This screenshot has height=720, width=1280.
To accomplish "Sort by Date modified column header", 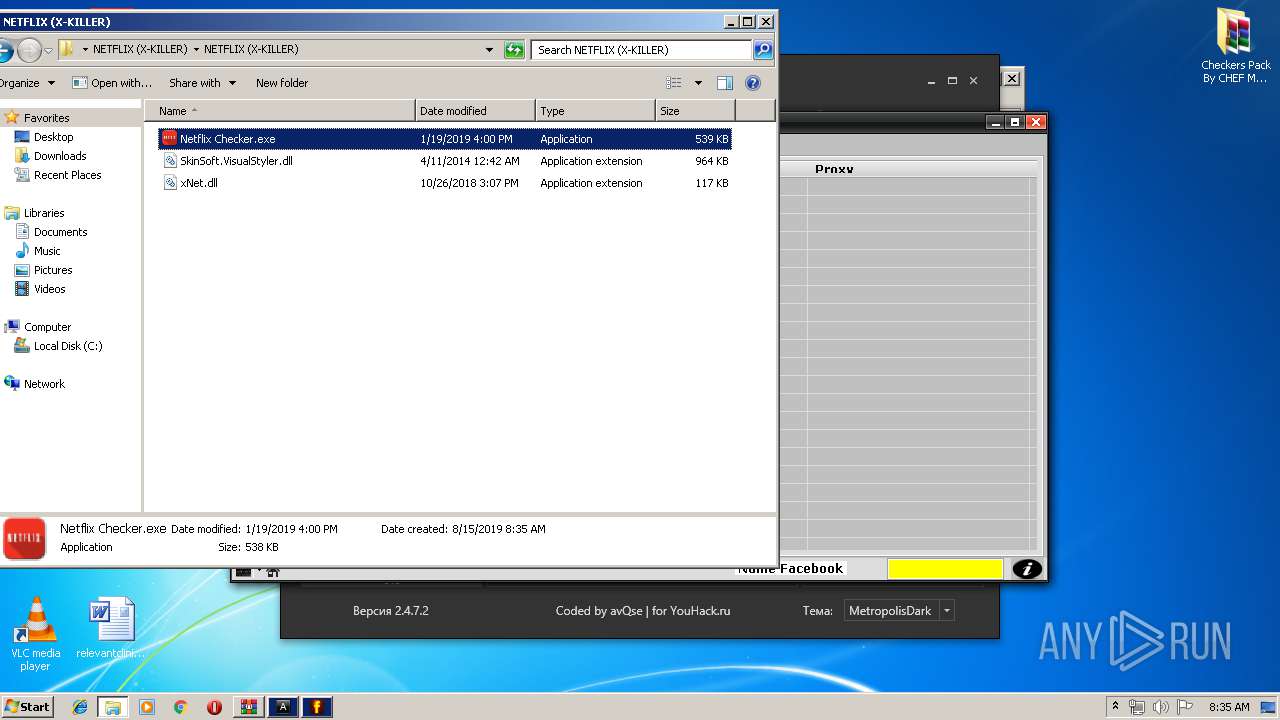I will pos(476,111).
